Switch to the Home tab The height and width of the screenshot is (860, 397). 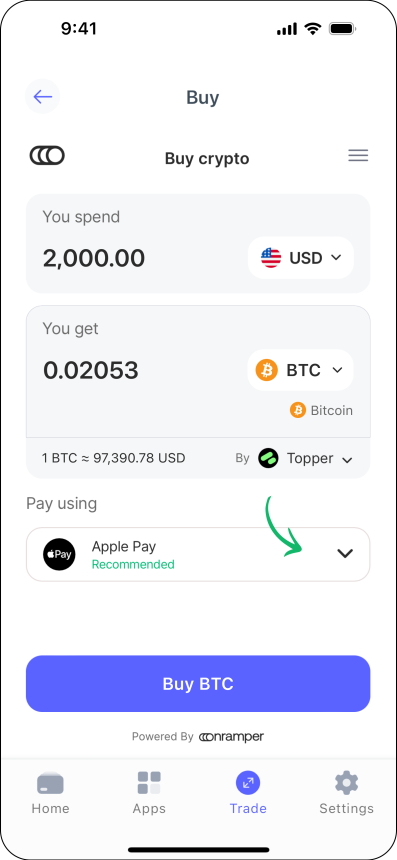[x=50, y=793]
